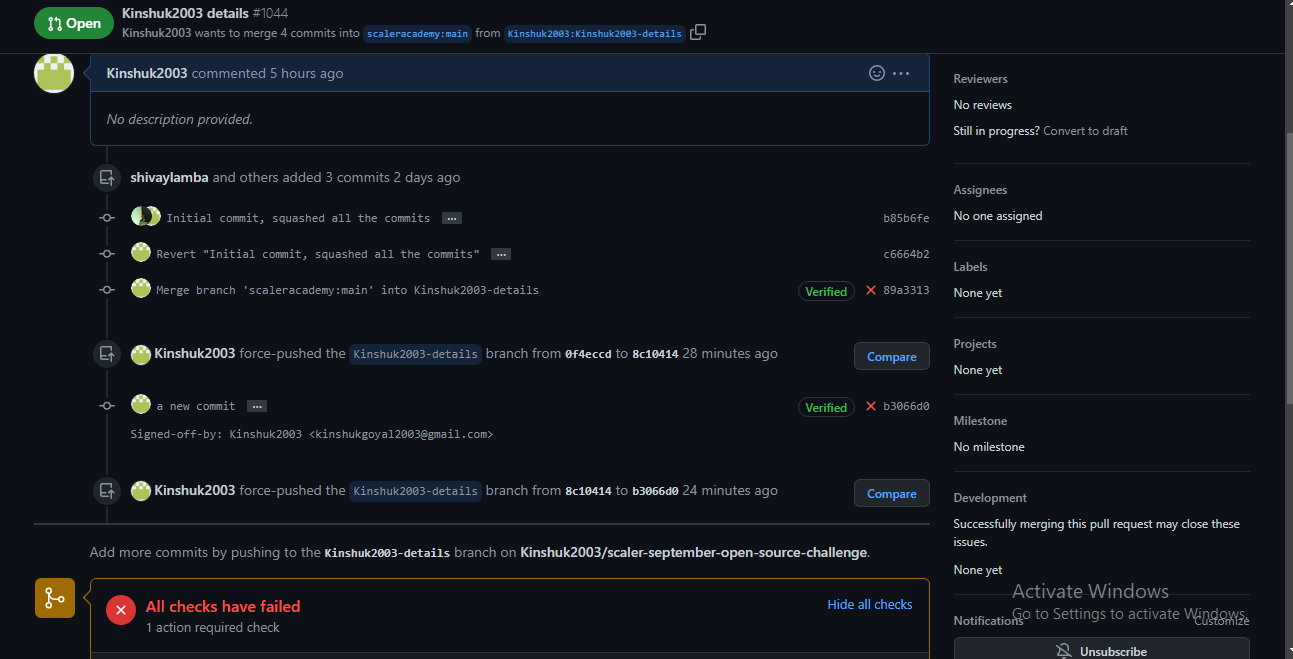Open Merge branch 'scaleracademy:main' commit
The image size is (1293, 659).
[348, 290]
